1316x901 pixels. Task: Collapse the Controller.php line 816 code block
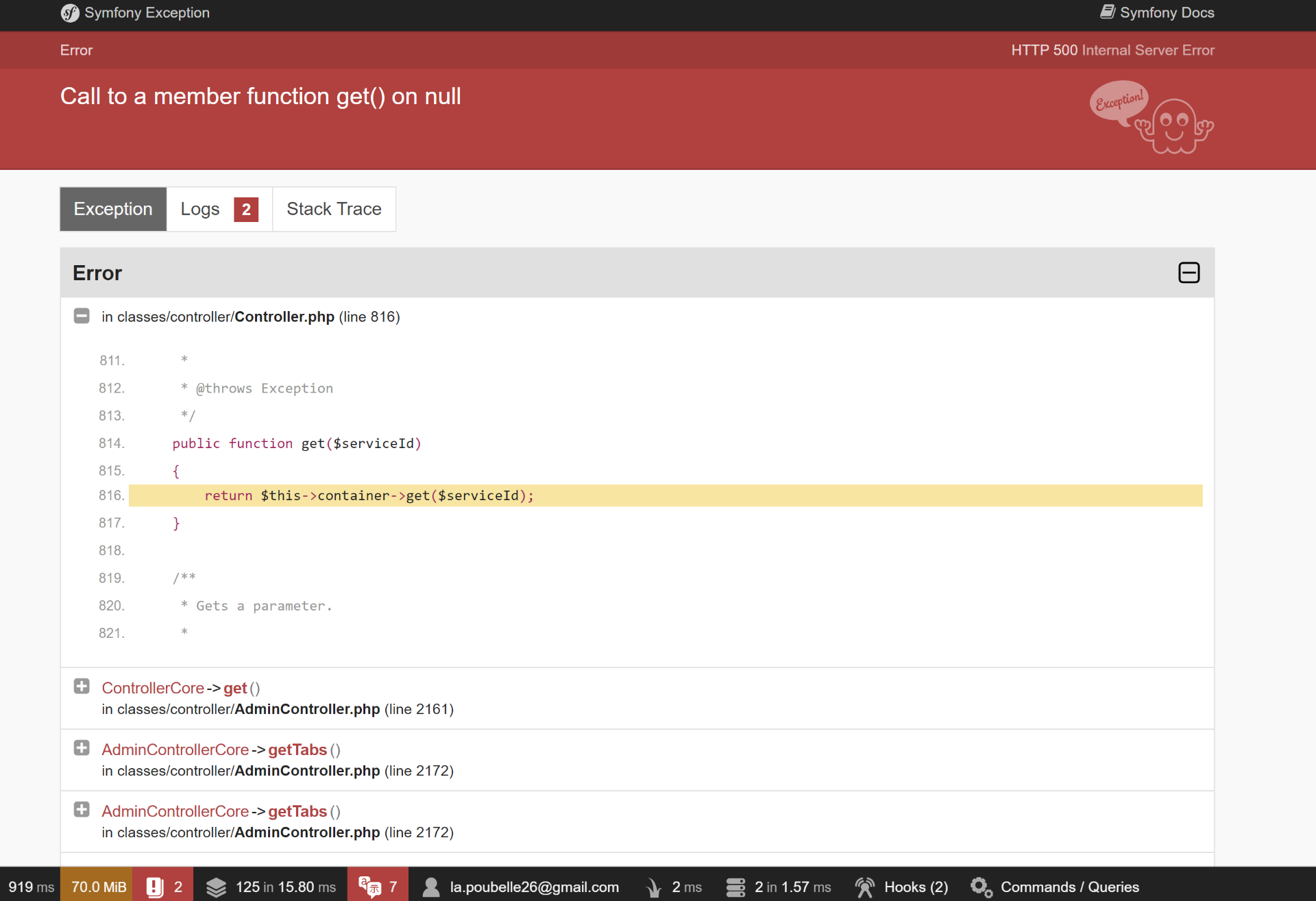[82, 316]
